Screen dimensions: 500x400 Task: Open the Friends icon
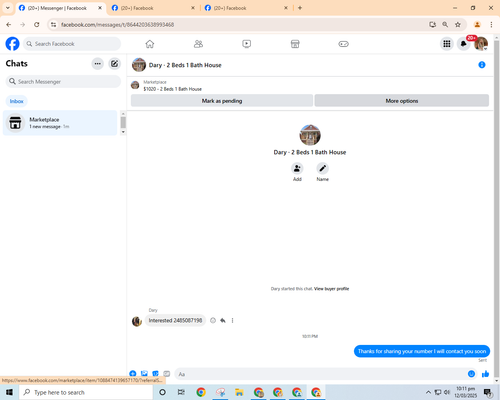pos(198,44)
